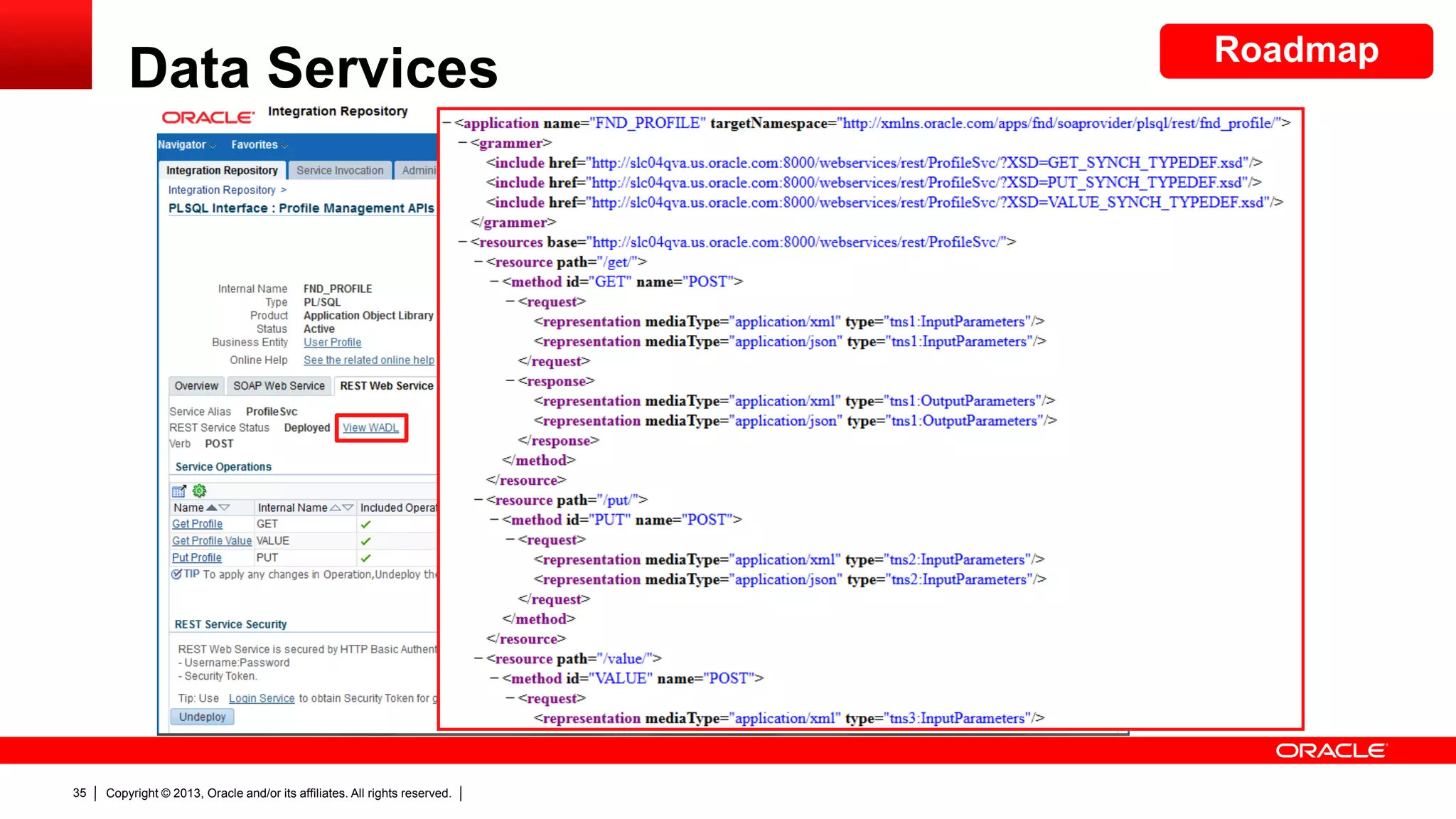
Task: Sort Name column ascending with filled up arrow
Action: (x=211, y=508)
